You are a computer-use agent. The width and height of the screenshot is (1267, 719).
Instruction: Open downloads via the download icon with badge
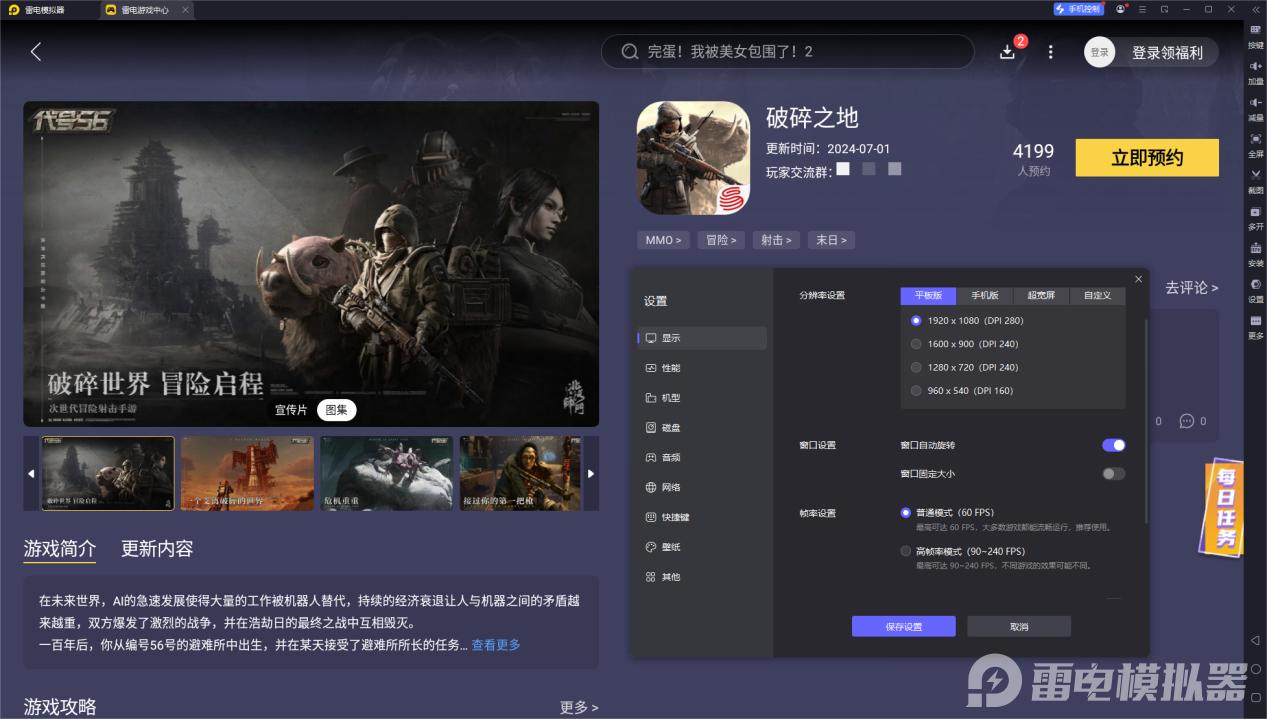[x=1008, y=51]
